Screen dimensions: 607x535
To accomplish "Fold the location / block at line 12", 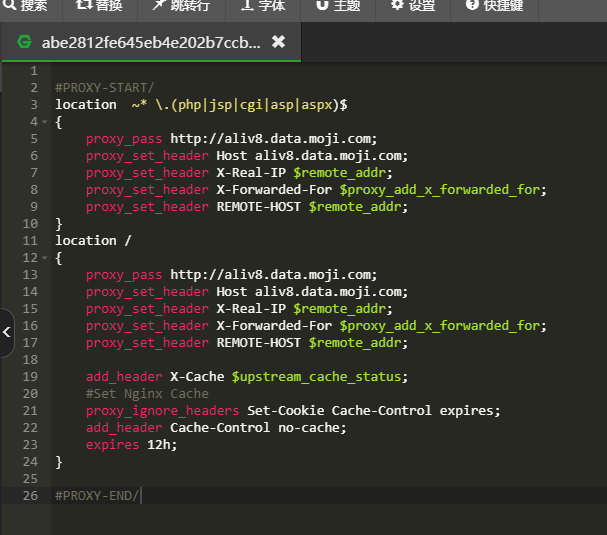I will [x=43, y=257].
